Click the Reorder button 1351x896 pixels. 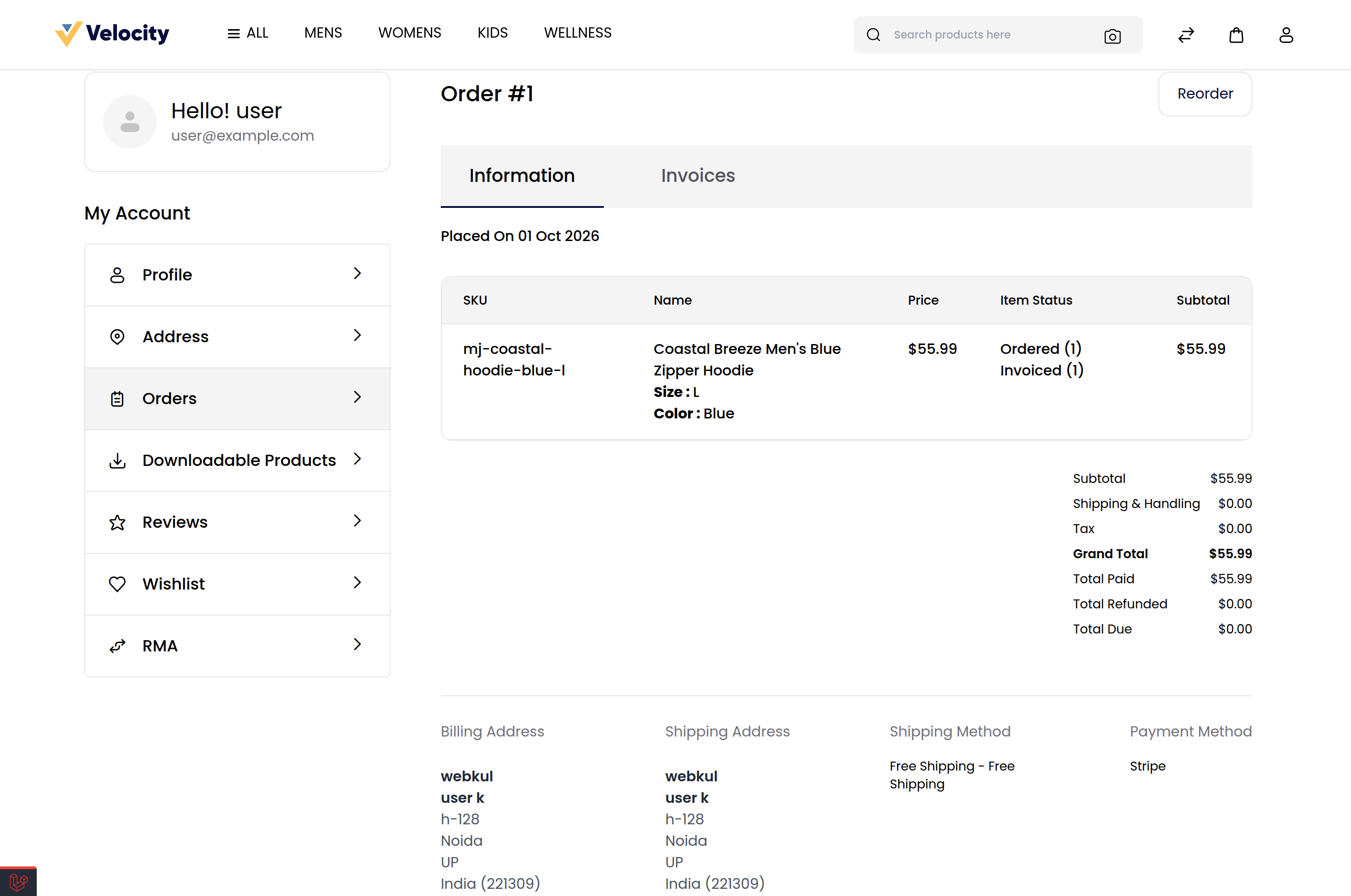click(1205, 94)
